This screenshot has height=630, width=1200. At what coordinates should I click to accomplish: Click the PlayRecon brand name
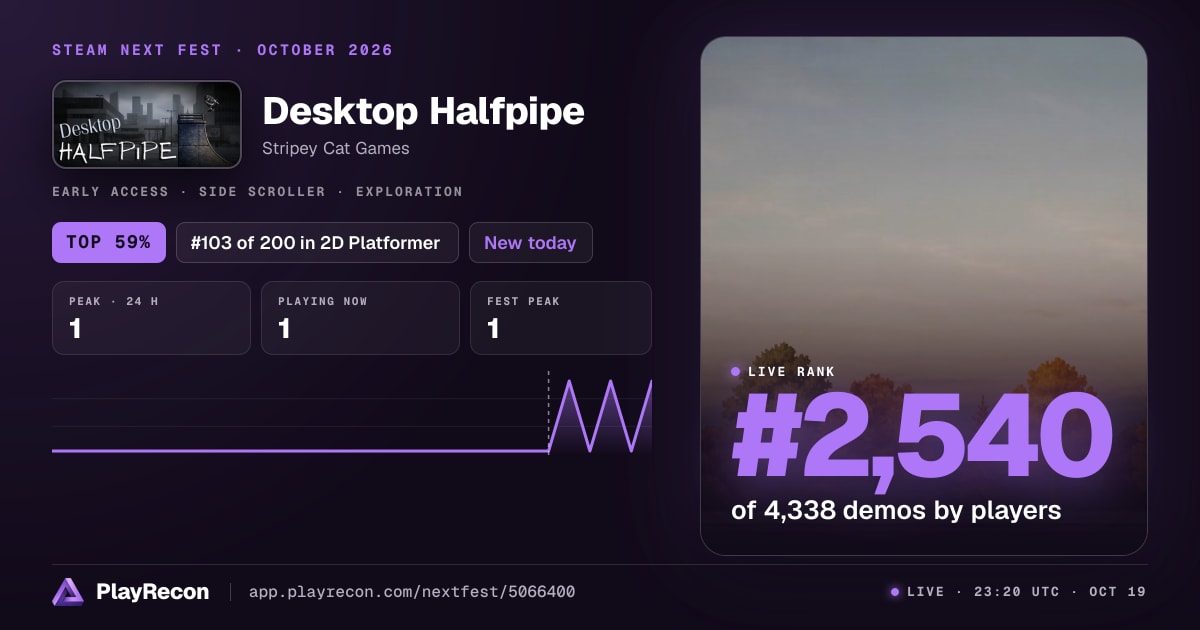pyautogui.click(x=152, y=592)
